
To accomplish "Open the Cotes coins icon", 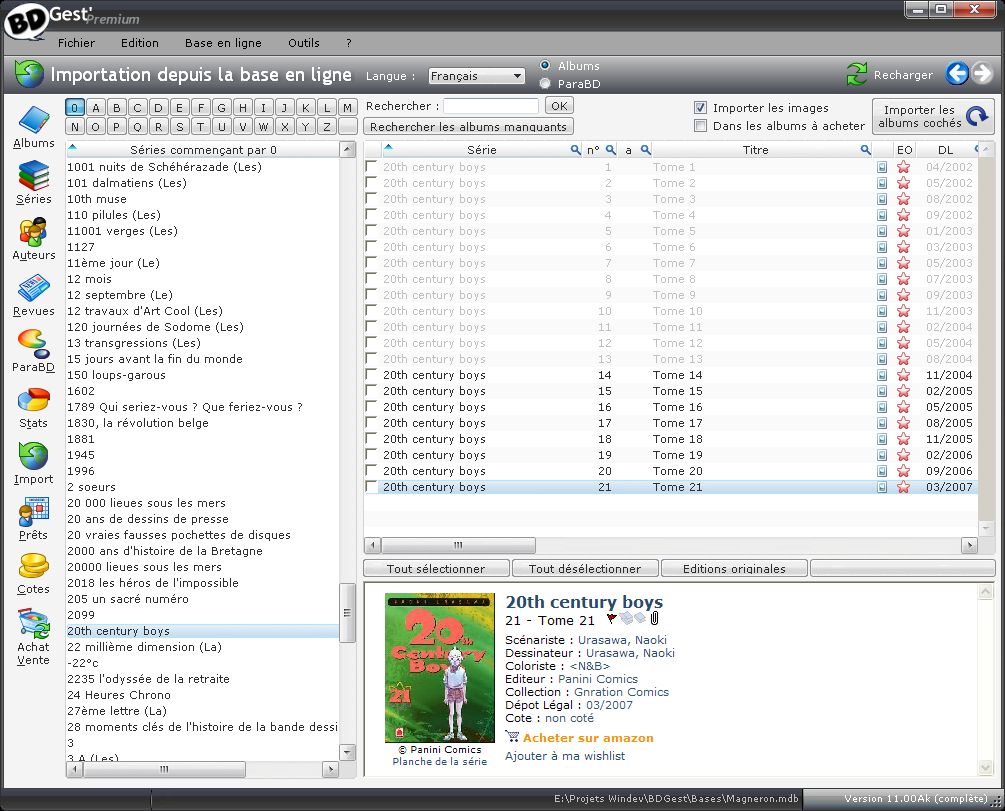I will coord(33,566).
